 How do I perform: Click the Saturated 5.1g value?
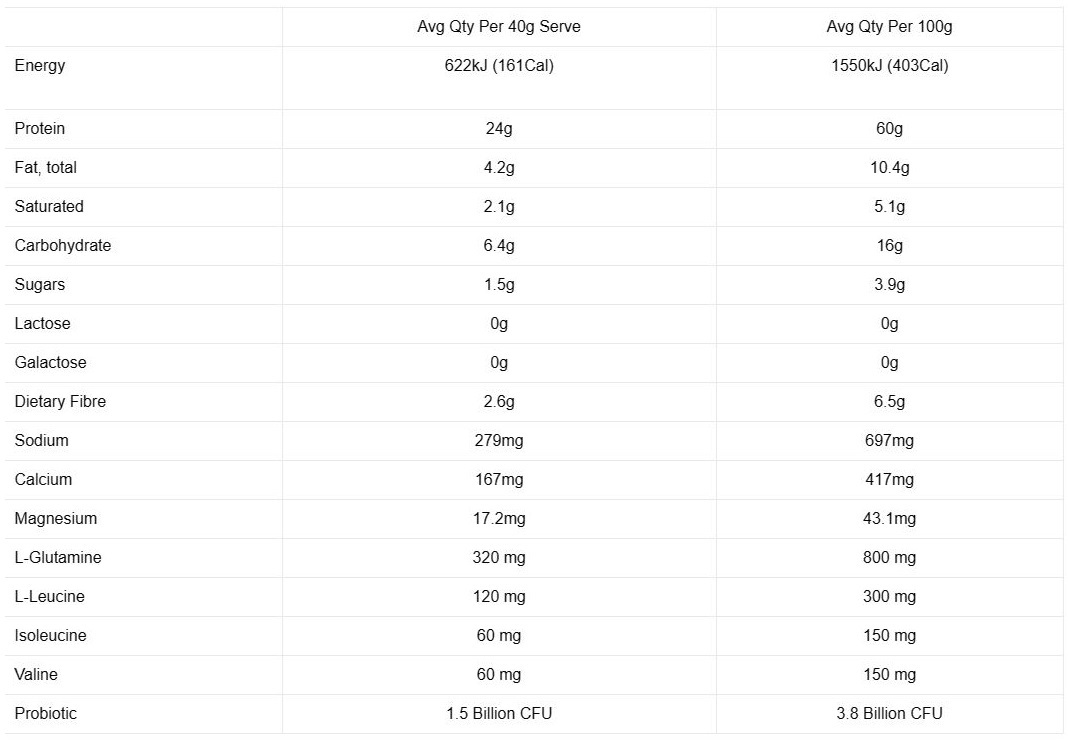coord(889,206)
